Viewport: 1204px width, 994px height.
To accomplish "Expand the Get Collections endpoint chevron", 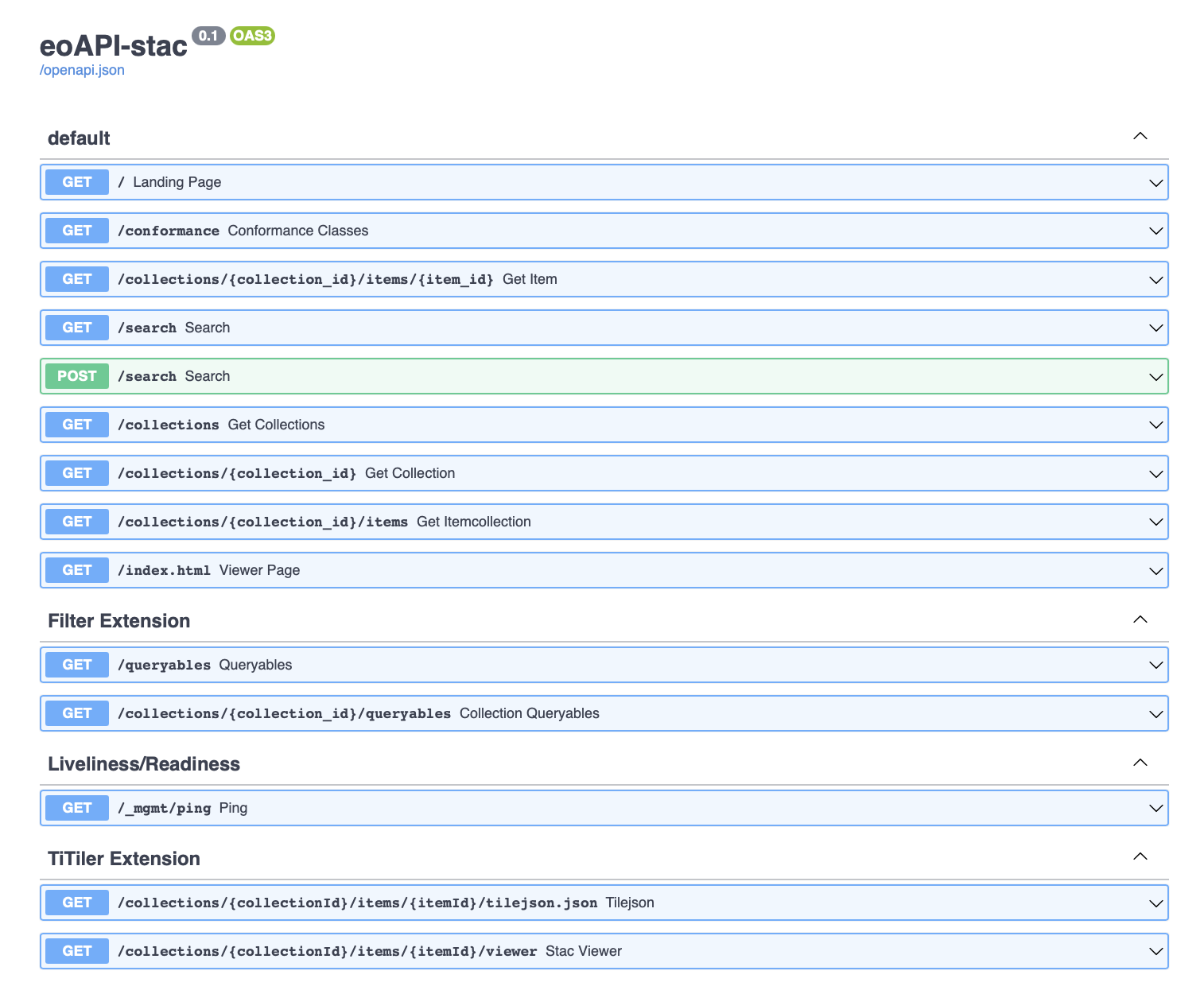I will pyautogui.click(x=1155, y=425).
